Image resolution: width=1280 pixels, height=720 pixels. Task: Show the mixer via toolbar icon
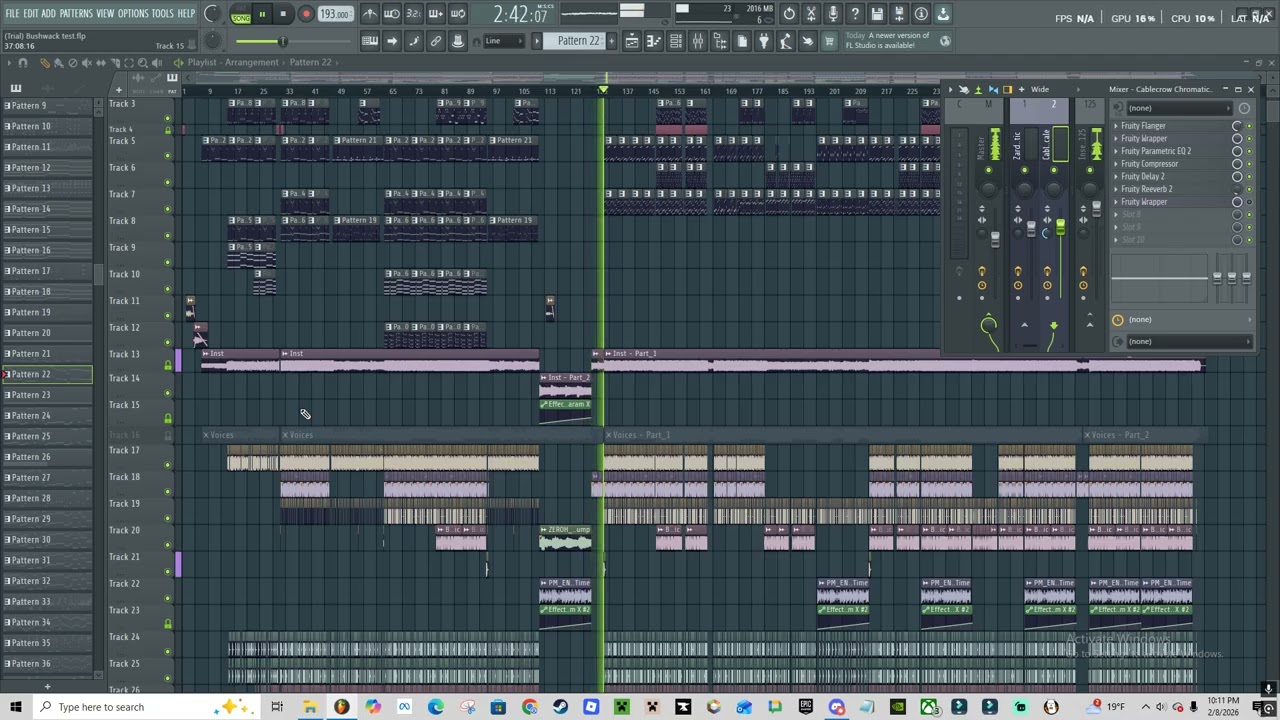(698, 41)
